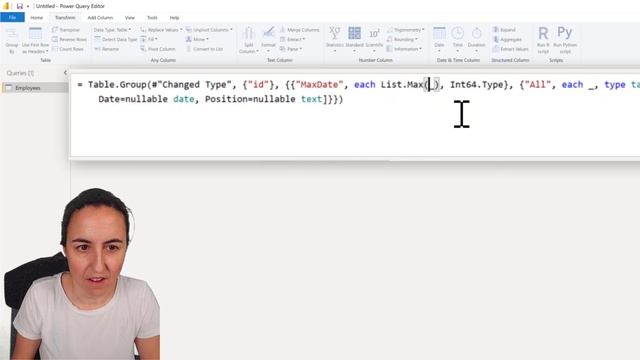Open the quick access toolbar dropdown arrow
This screenshot has height=360, width=640.
pos(28,6)
